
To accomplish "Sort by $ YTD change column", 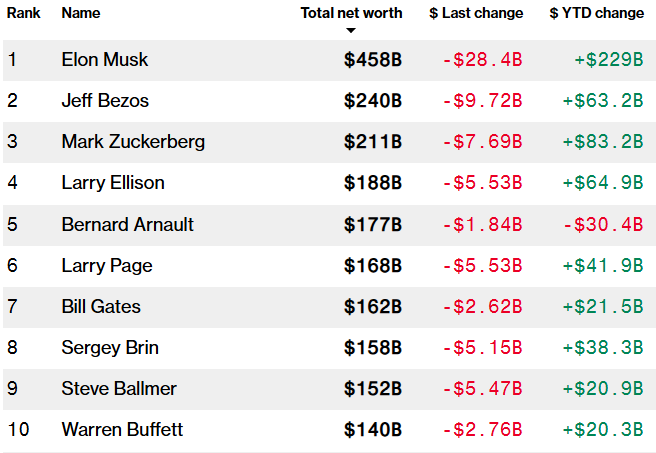I will (596, 13).
